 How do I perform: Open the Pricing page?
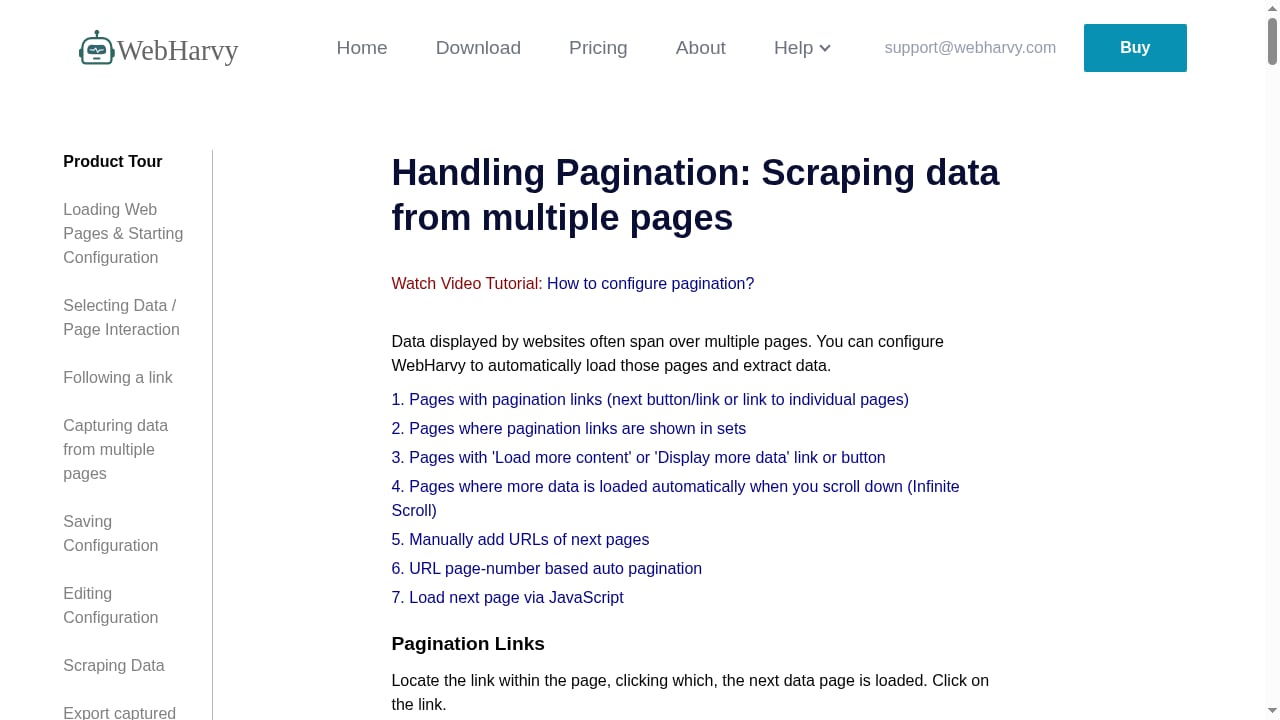[598, 48]
